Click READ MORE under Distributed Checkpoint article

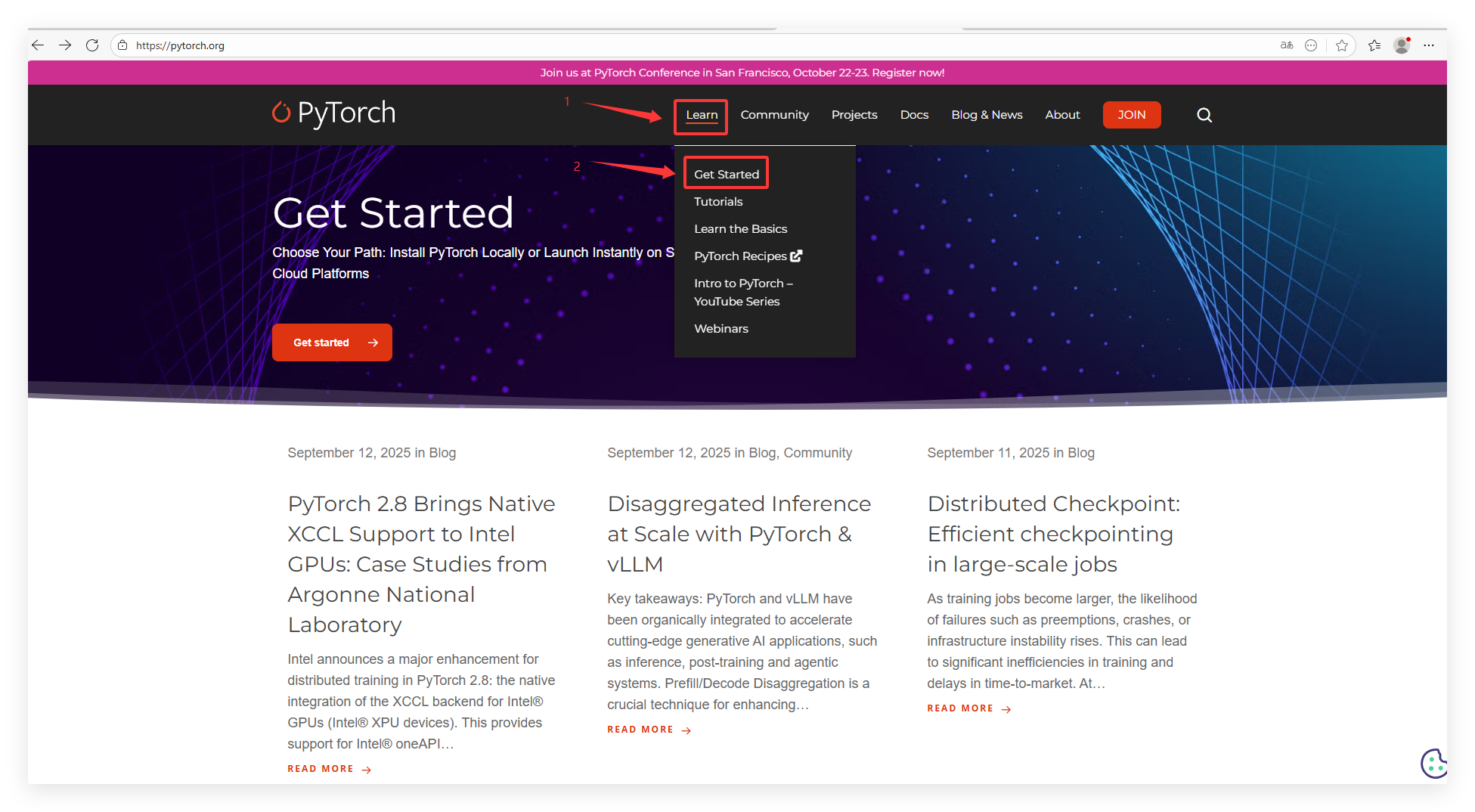click(969, 708)
